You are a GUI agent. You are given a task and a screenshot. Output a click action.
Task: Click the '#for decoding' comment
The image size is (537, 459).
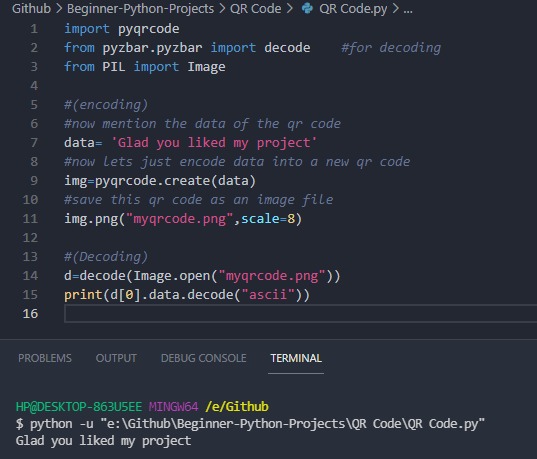[x=391, y=48]
